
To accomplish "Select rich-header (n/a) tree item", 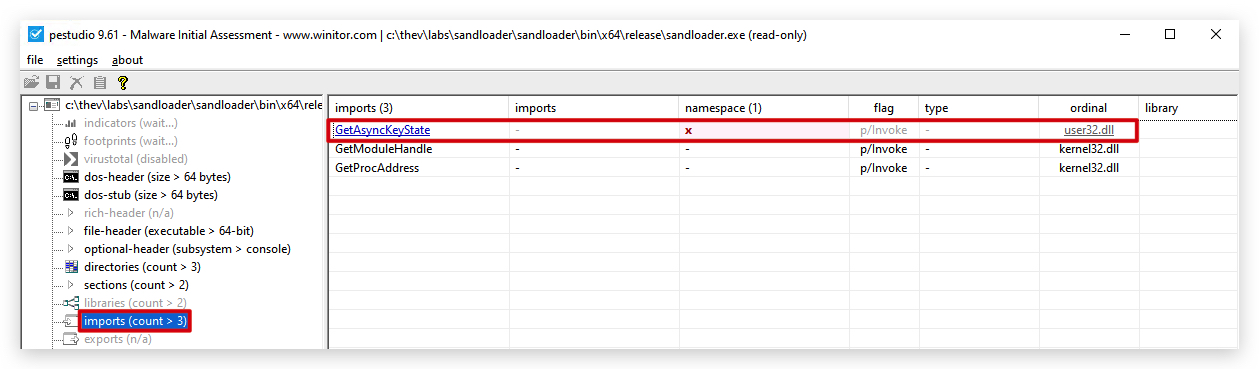I will [129, 213].
